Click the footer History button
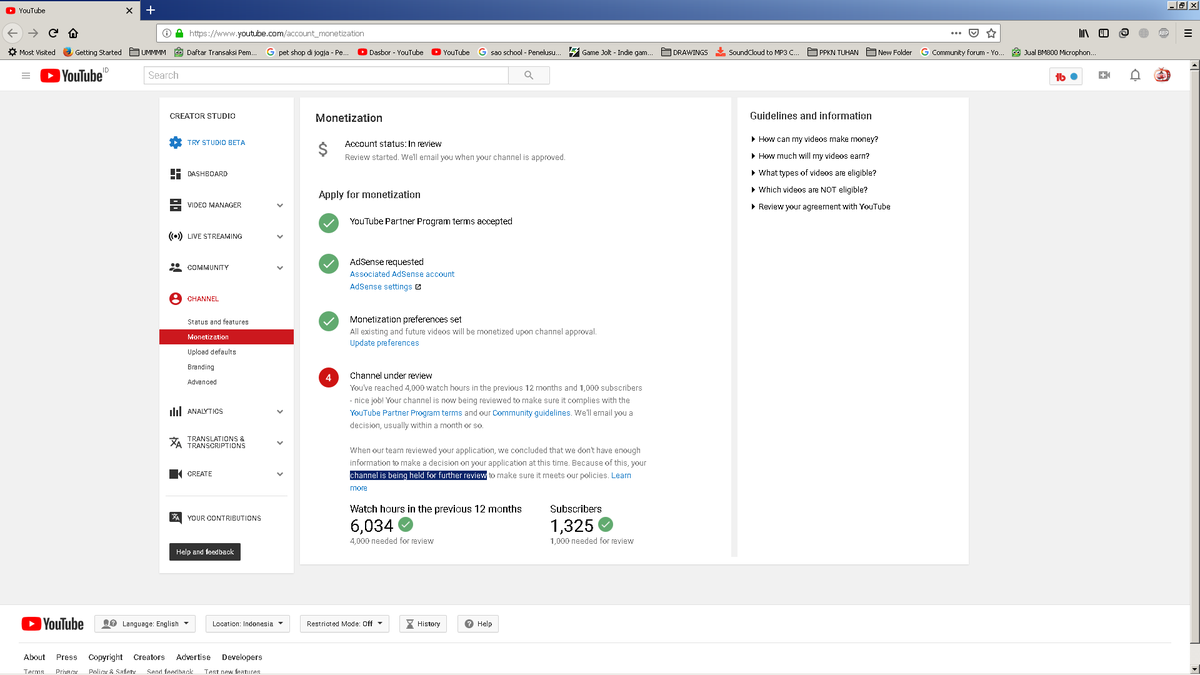Image resolution: width=1200 pixels, height=675 pixels. tap(423, 624)
